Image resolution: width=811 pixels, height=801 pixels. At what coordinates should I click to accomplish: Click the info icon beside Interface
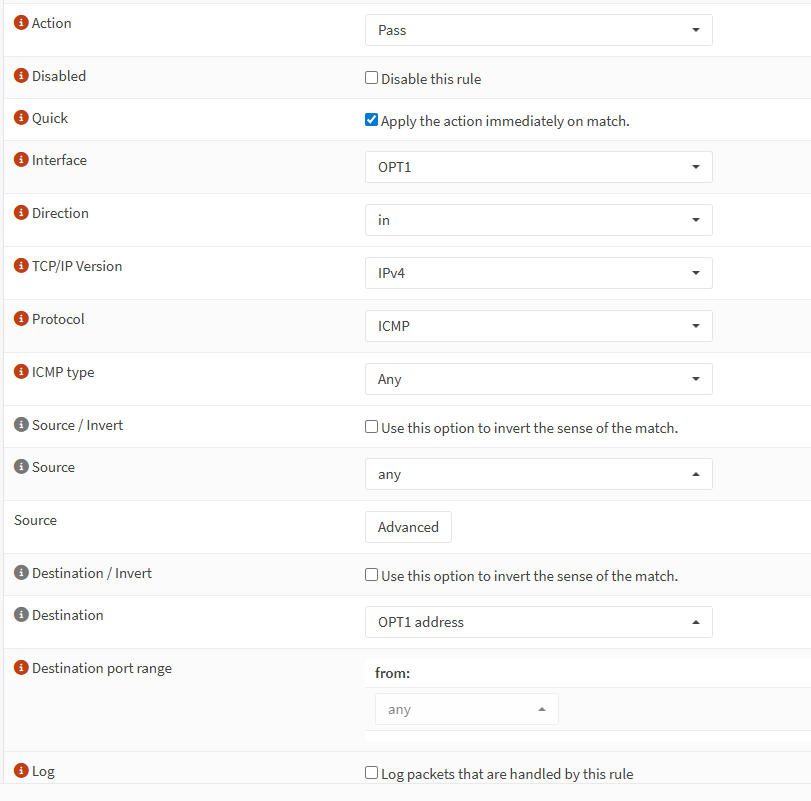(x=21, y=160)
